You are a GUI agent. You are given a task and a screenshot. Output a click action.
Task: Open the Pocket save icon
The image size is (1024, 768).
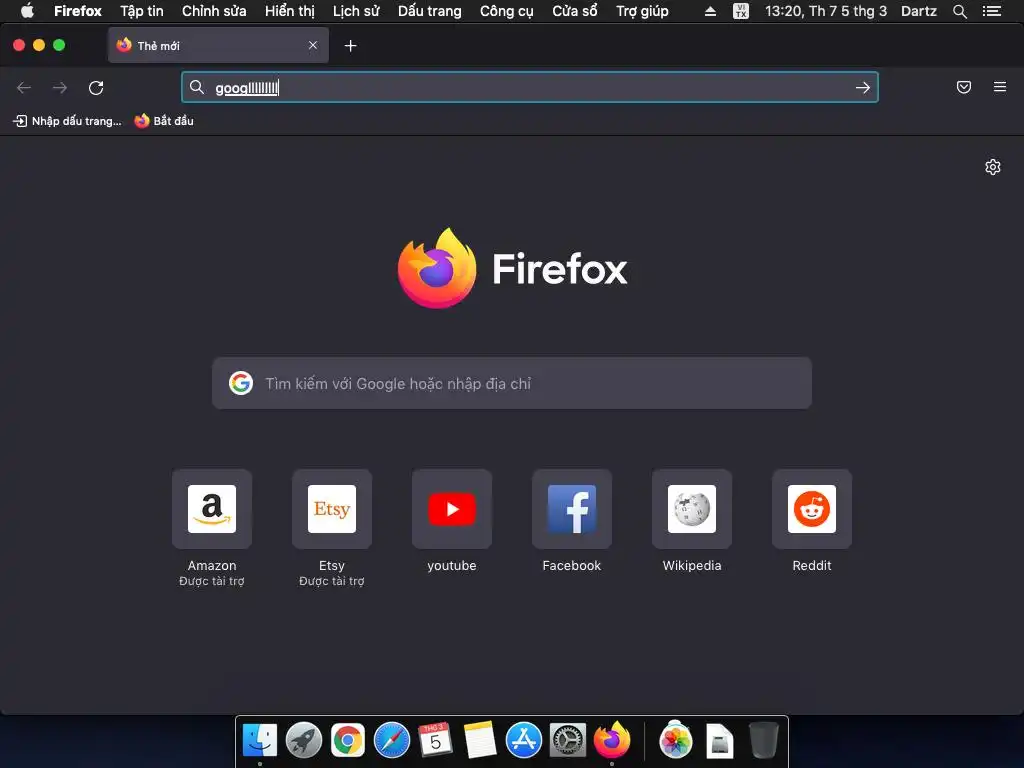(963, 87)
